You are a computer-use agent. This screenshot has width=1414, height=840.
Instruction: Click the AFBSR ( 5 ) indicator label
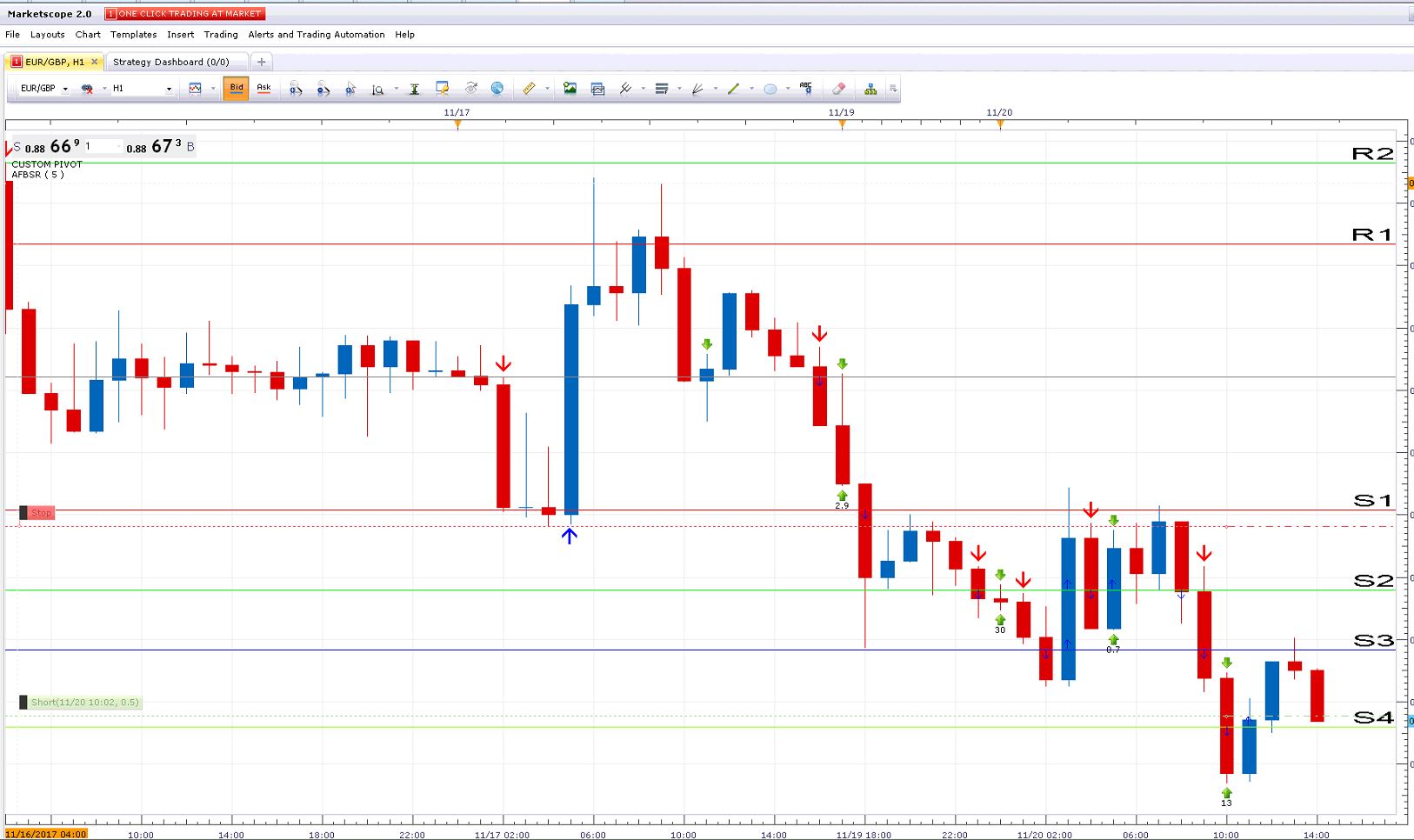[x=37, y=175]
